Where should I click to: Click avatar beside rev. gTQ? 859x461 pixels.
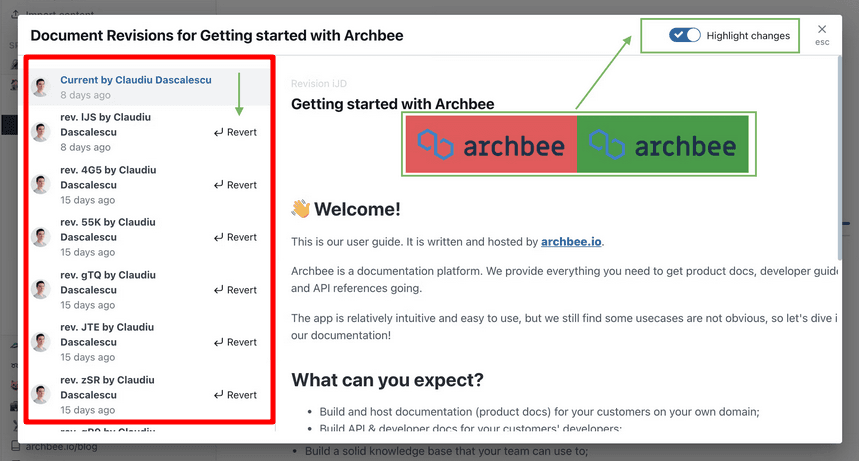click(x=41, y=289)
